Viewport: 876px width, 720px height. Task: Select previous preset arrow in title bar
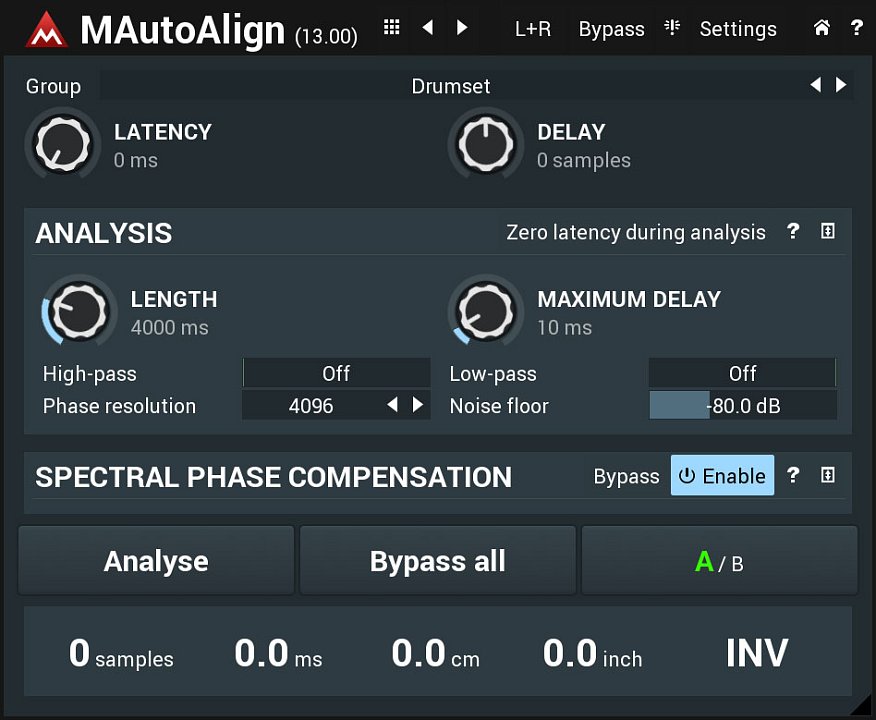coord(428,28)
